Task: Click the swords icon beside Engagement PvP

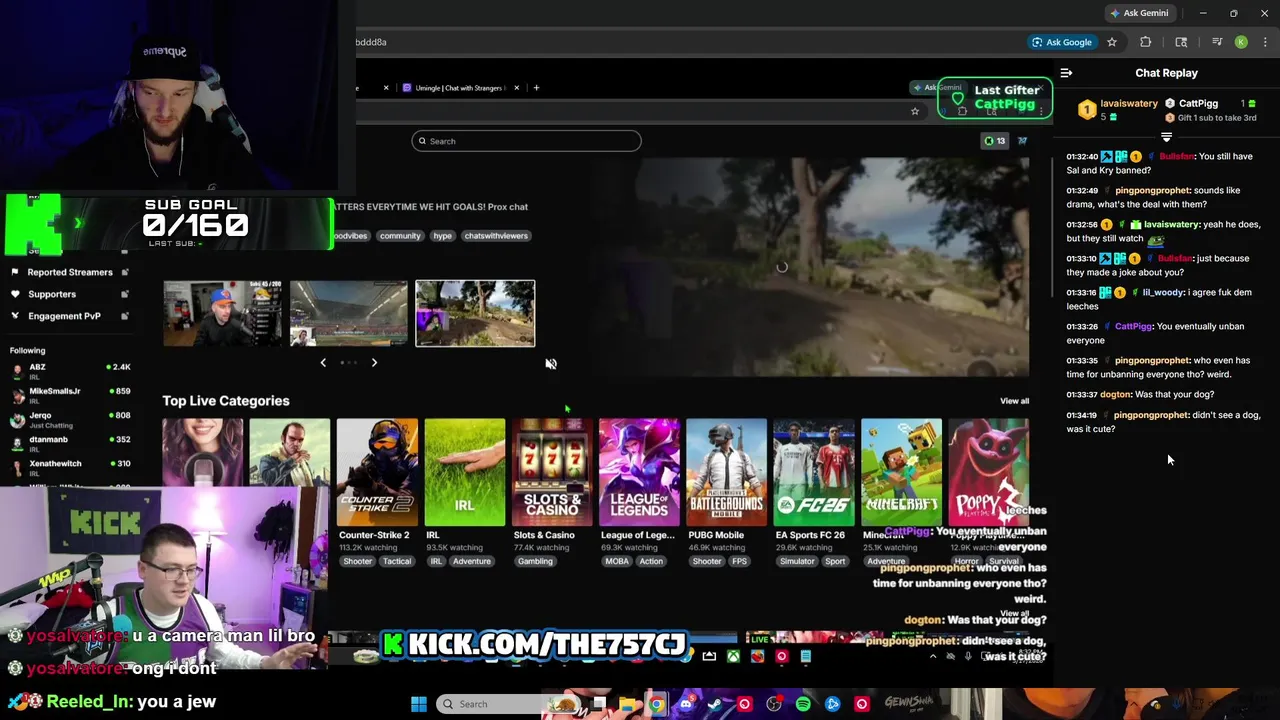Action: coord(15,316)
